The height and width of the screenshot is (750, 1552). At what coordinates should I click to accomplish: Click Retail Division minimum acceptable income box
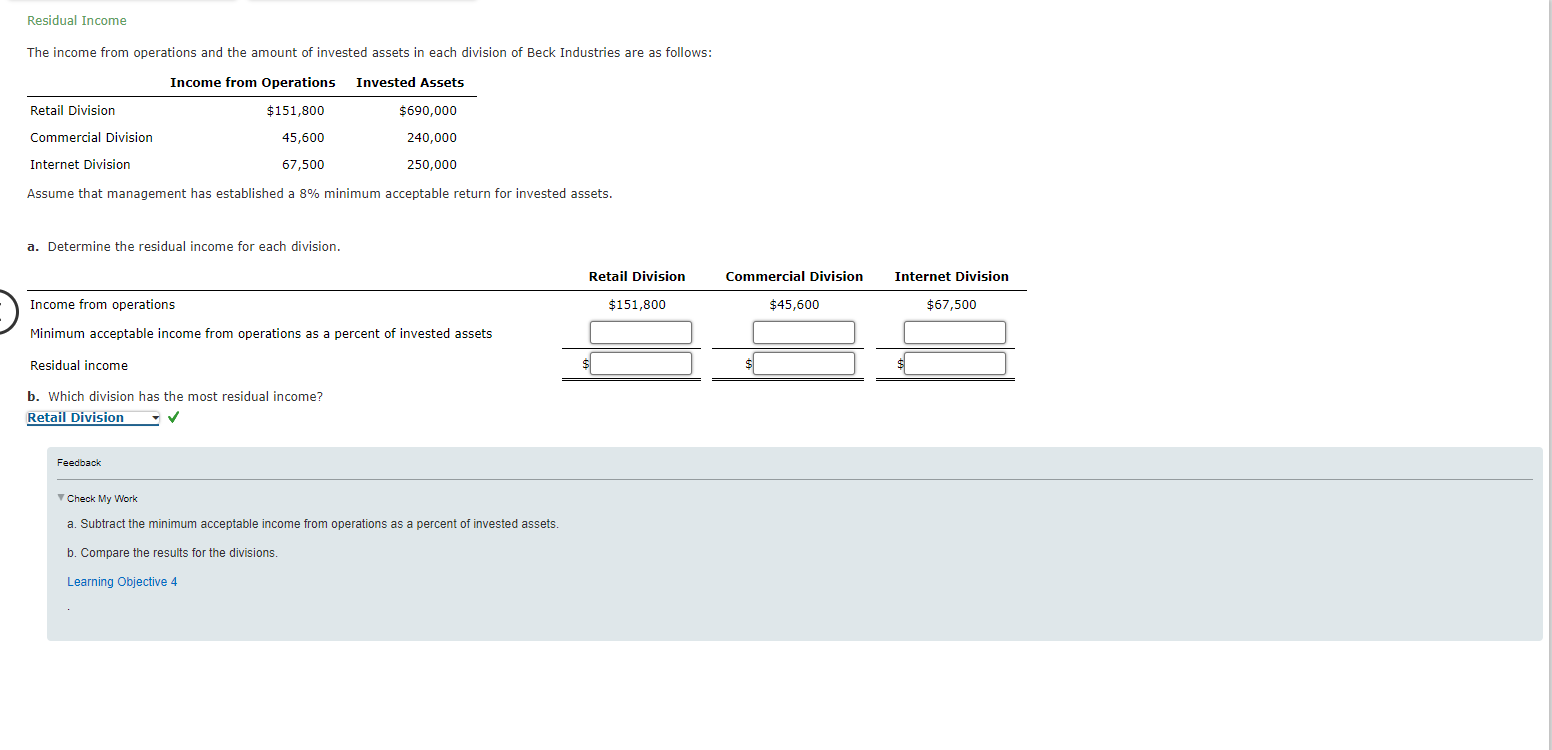point(640,332)
